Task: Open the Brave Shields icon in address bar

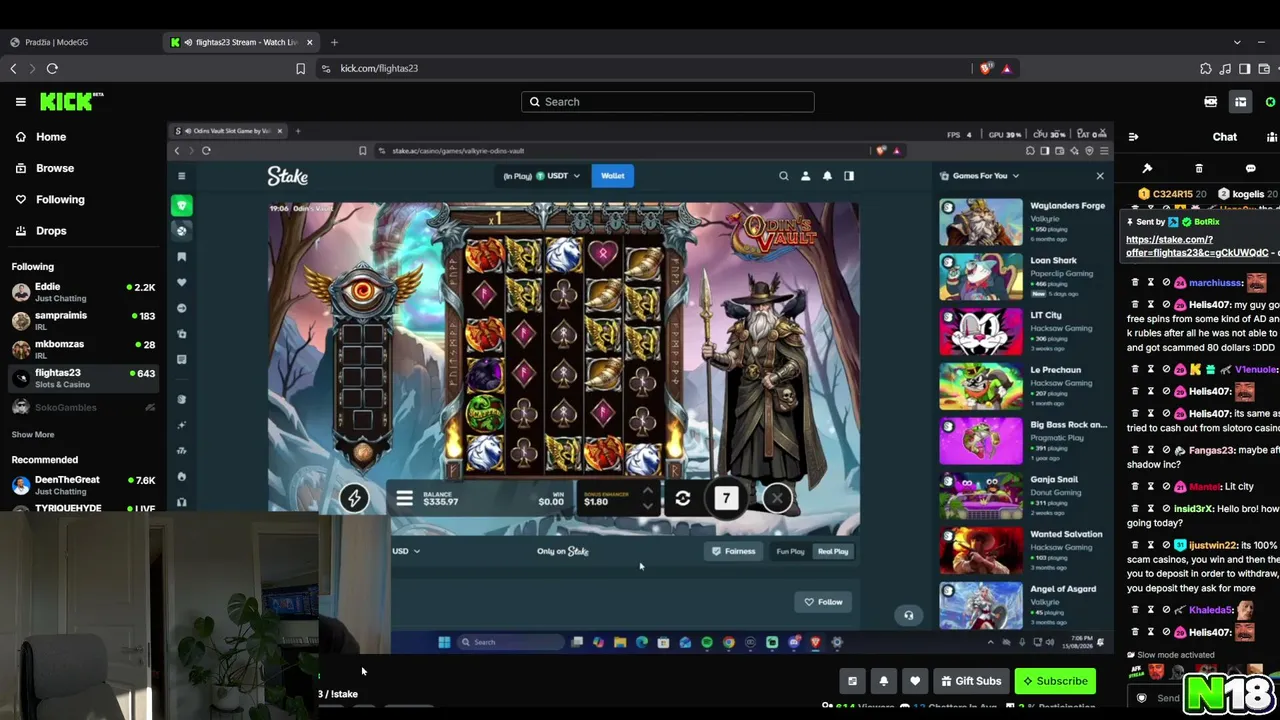Action: [x=986, y=68]
